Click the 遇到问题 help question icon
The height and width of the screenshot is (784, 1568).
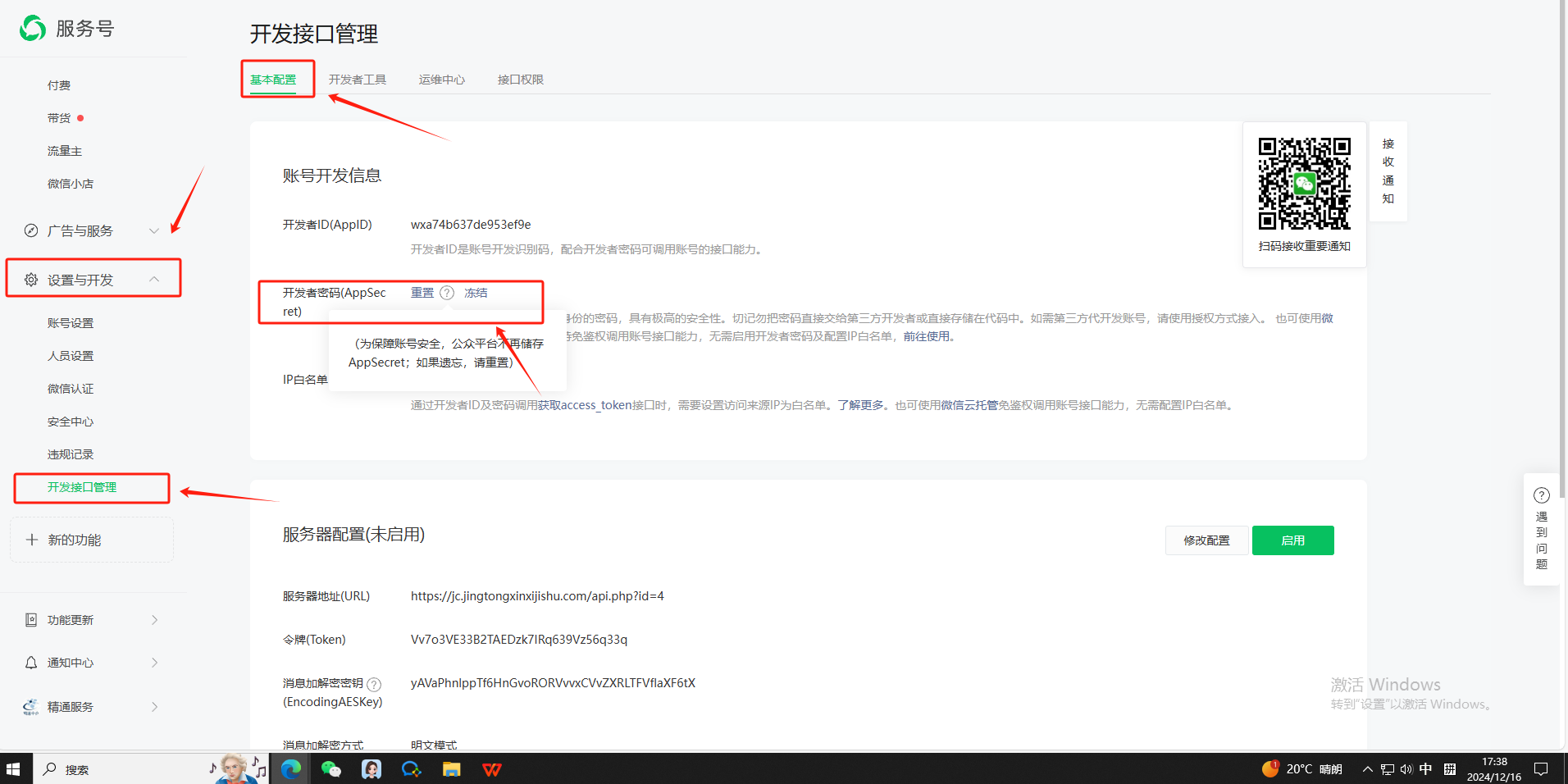(1541, 495)
